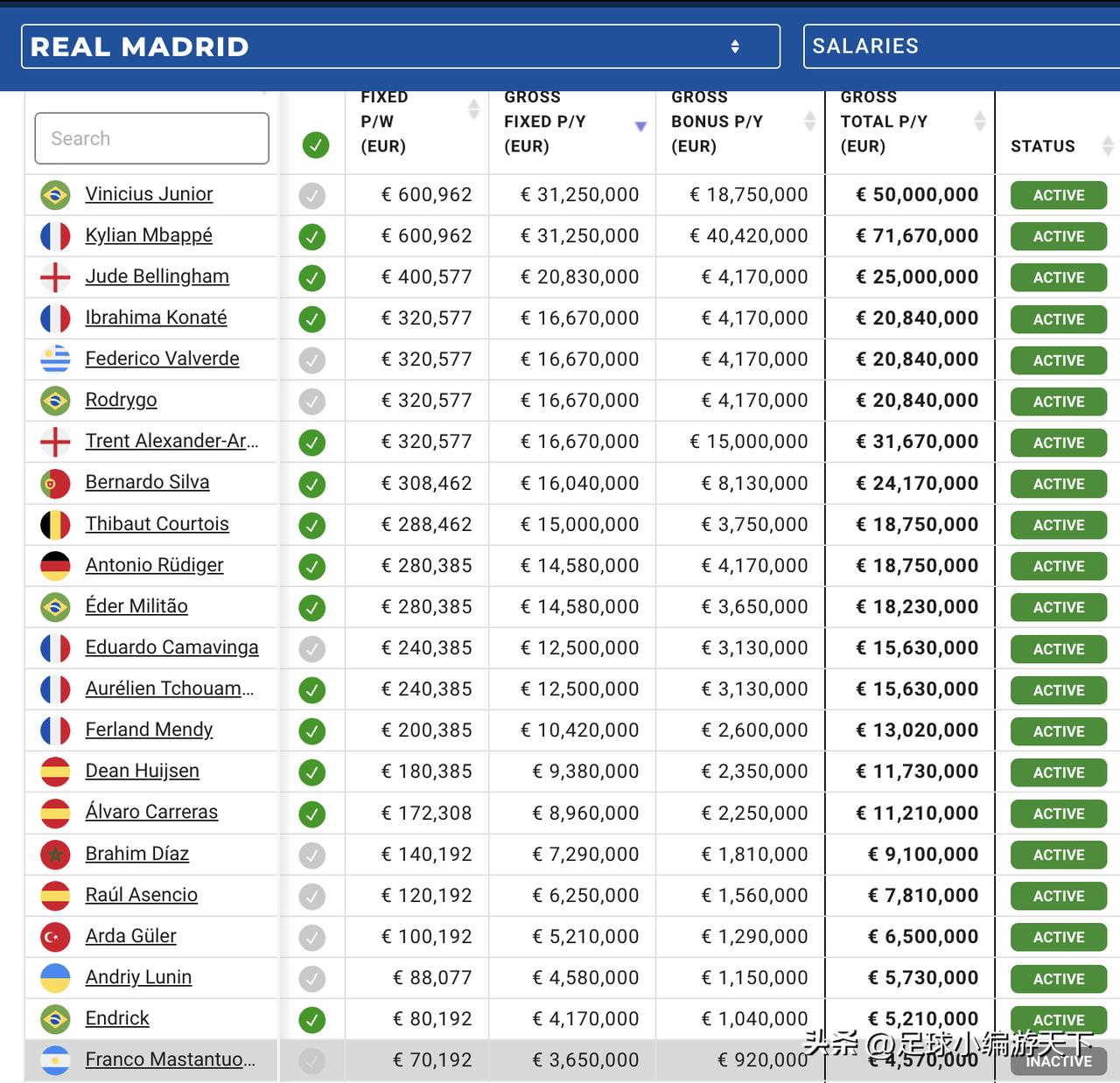Click the England flag beside Jude Bellingham
This screenshot has height=1083, width=1120.
pos(55,277)
